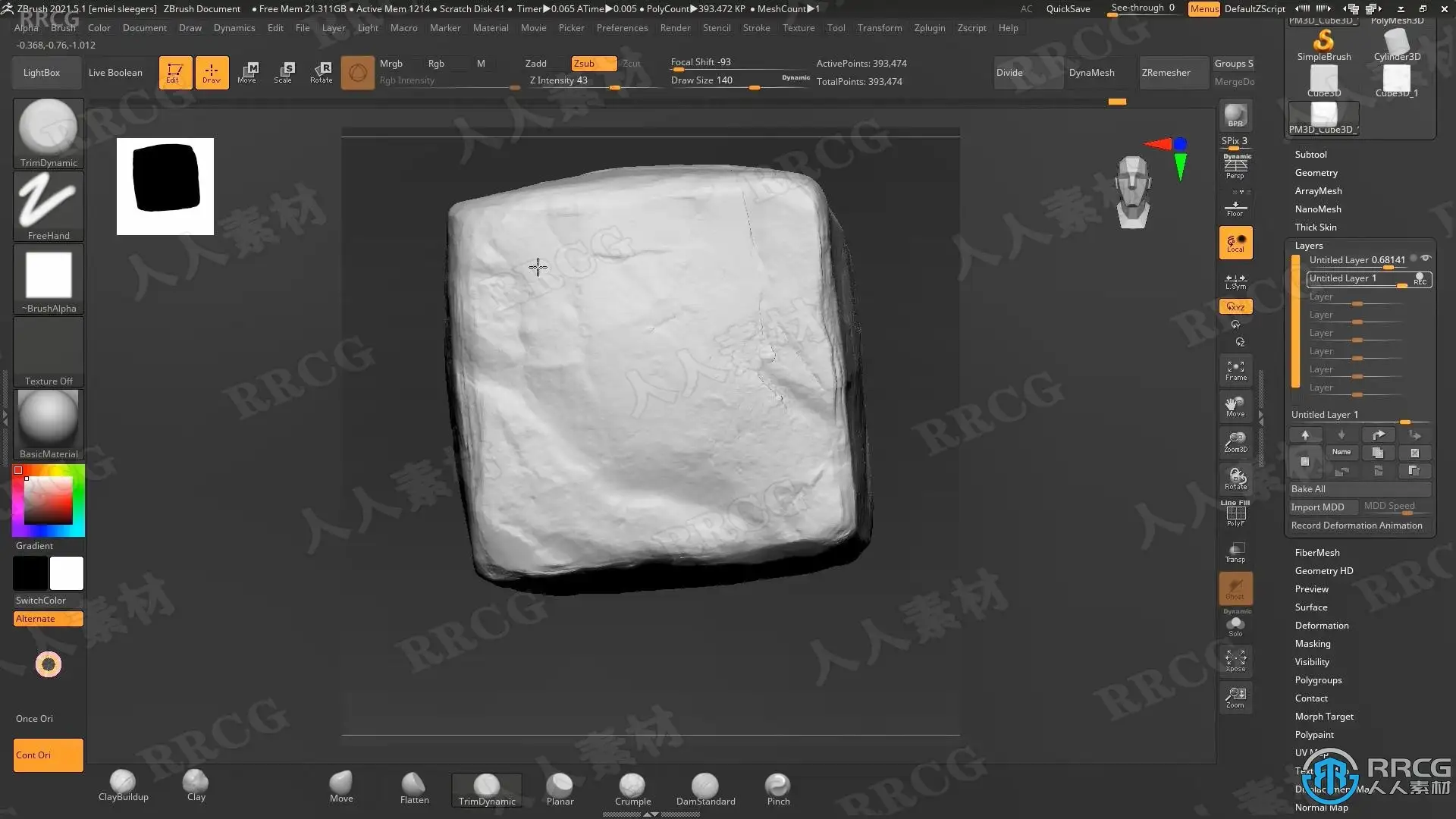Screen dimensions: 1456x819
Task: Enable Zadd sculpting mode
Action: pyautogui.click(x=536, y=64)
